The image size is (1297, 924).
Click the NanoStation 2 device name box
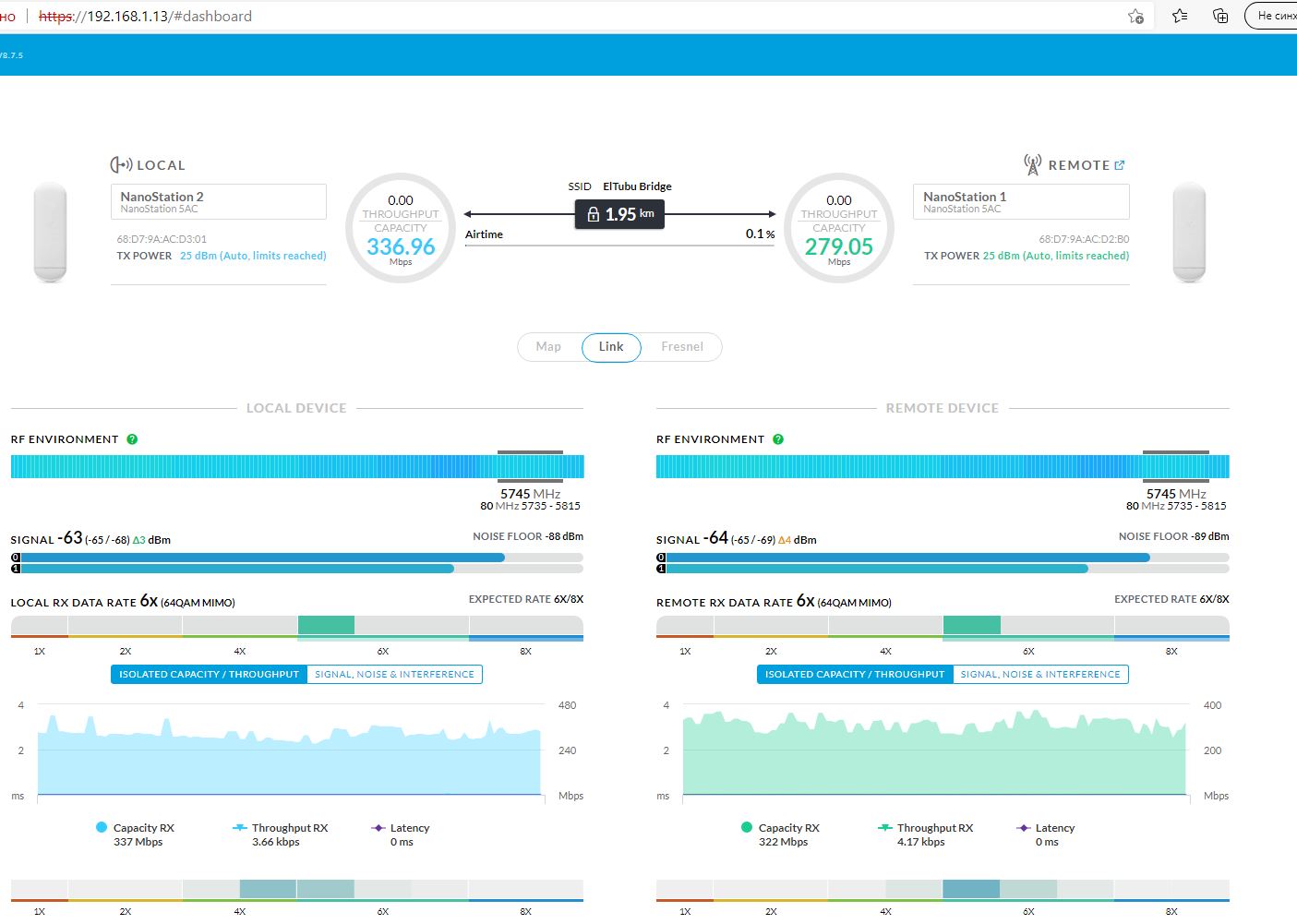click(x=219, y=201)
